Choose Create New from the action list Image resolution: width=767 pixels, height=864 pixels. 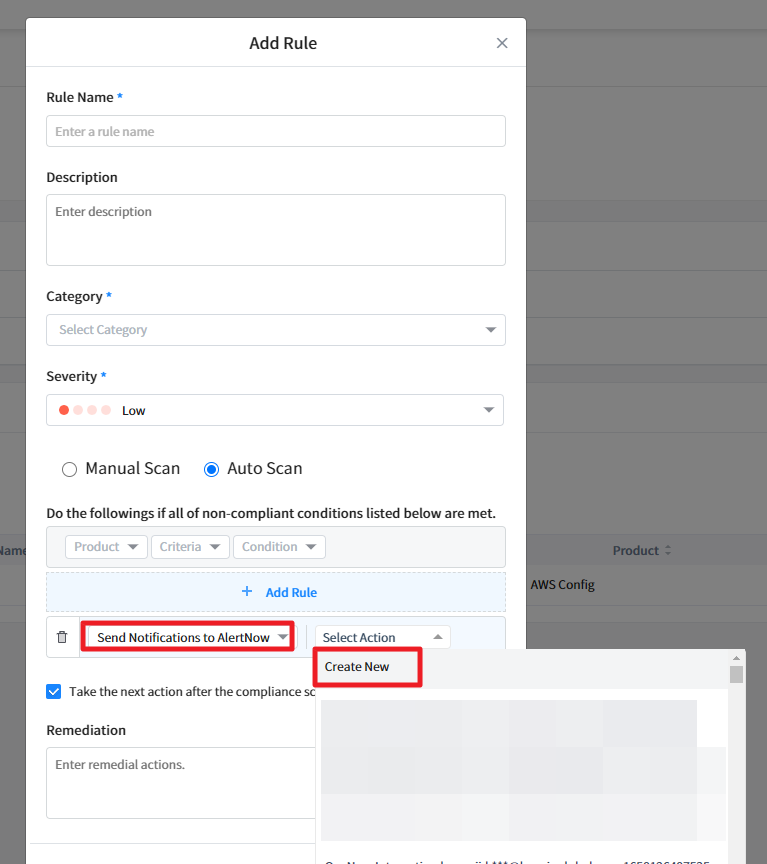pos(357,667)
